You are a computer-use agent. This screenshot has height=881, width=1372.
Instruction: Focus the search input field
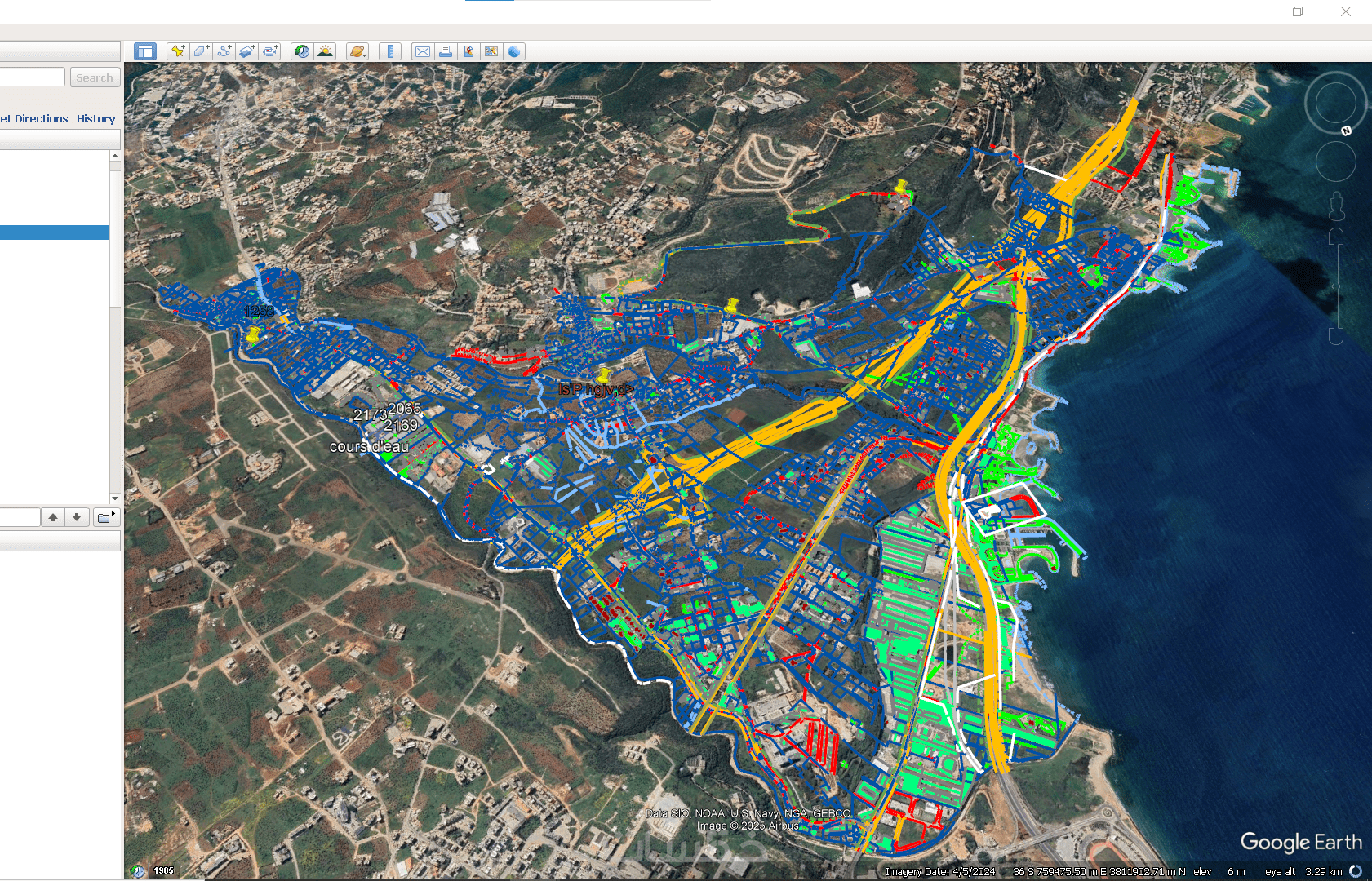point(31,77)
